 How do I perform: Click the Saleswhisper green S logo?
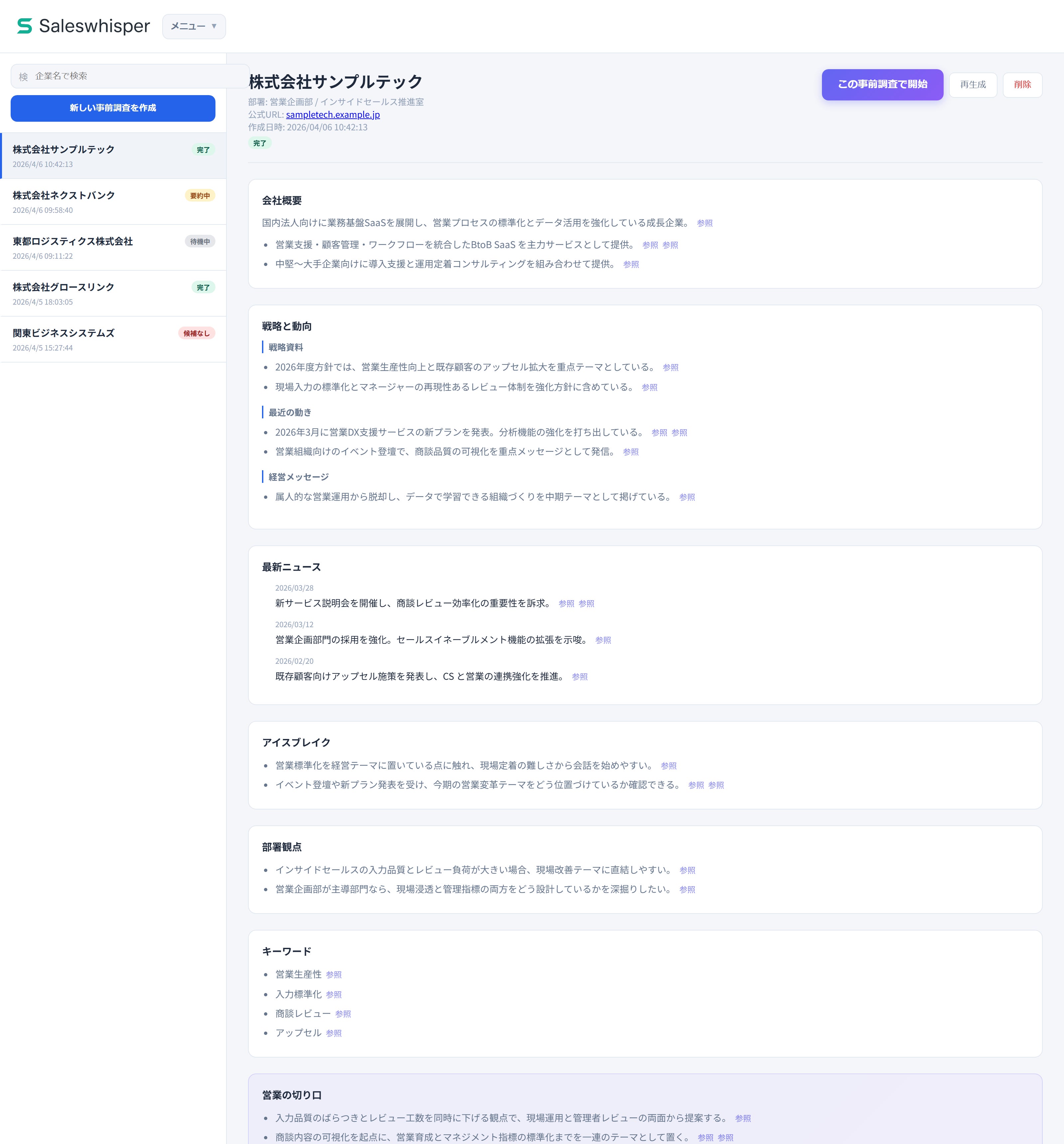pyautogui.click(x=24, y=26)
